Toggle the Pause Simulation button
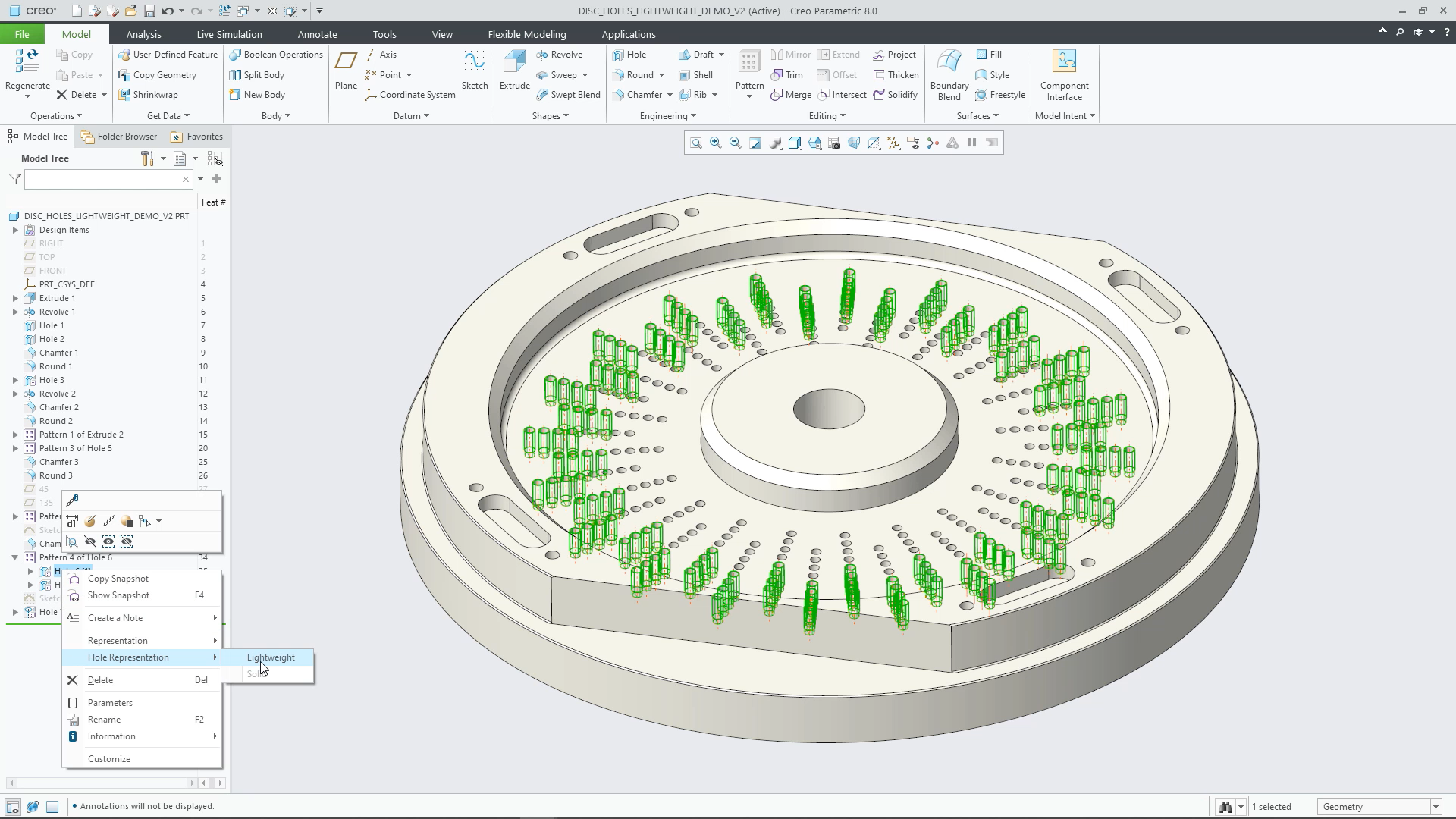1456x819 pixels. tap(972, 143)
